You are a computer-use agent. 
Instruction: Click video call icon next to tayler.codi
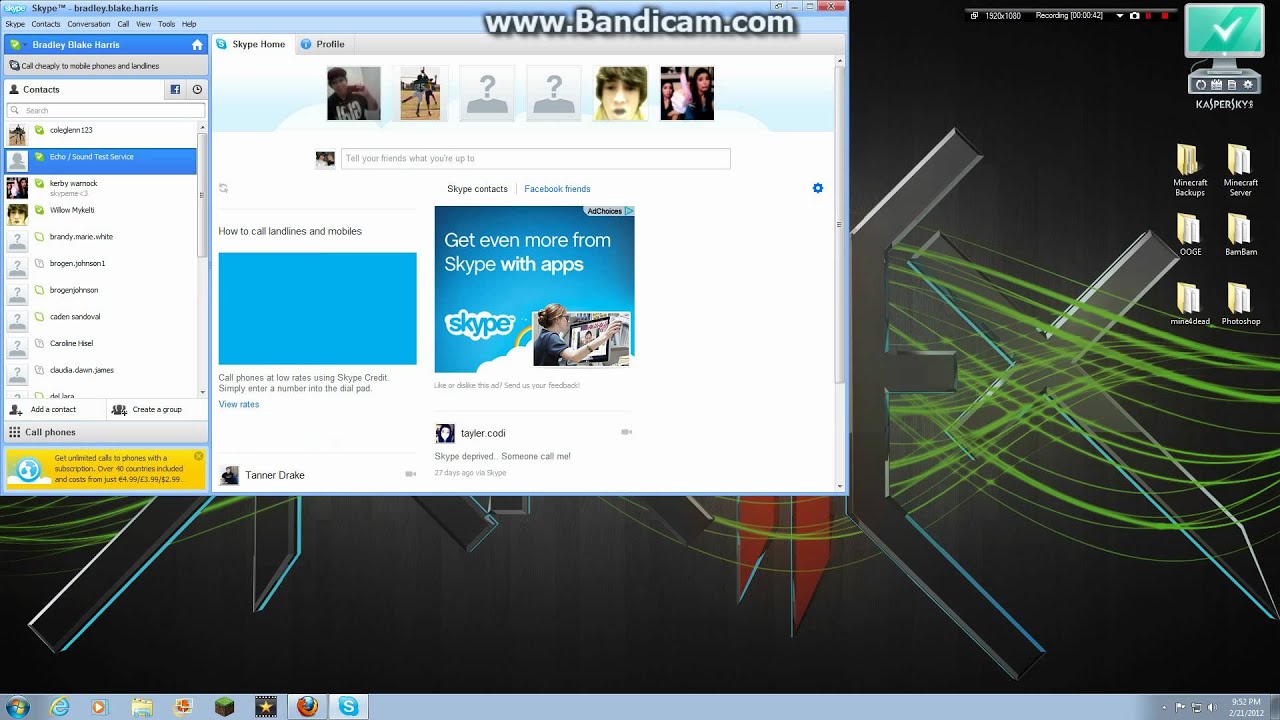click(x=626, y=432)
